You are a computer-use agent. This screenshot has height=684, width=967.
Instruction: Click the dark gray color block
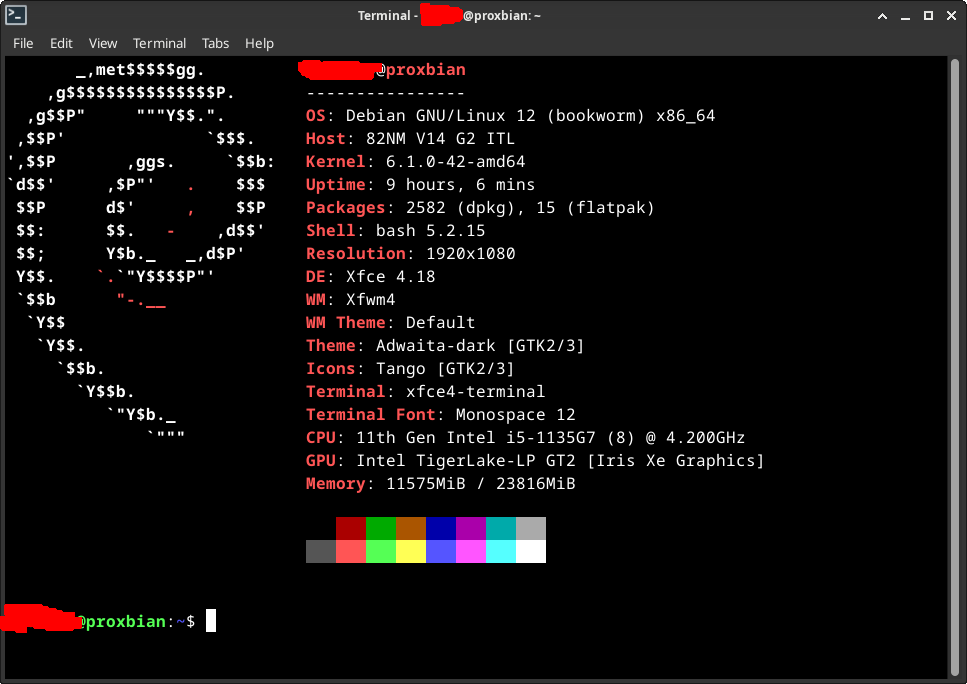pos(321,551)
